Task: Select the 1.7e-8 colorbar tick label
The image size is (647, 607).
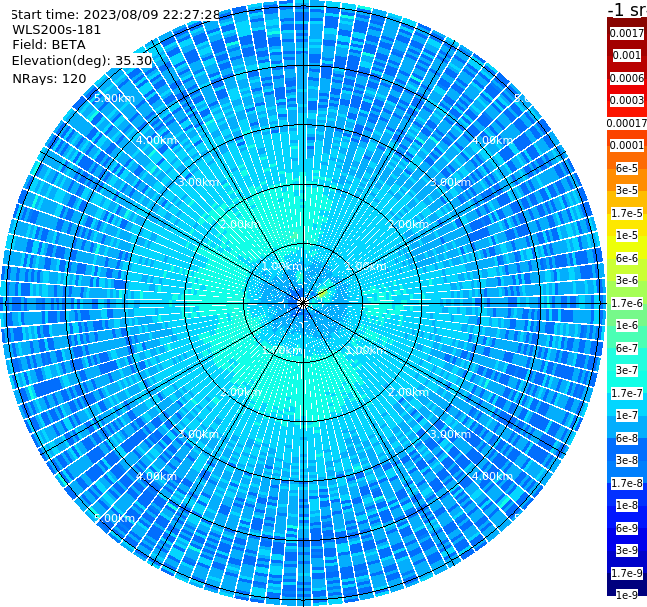Action: tap(627, 483)
